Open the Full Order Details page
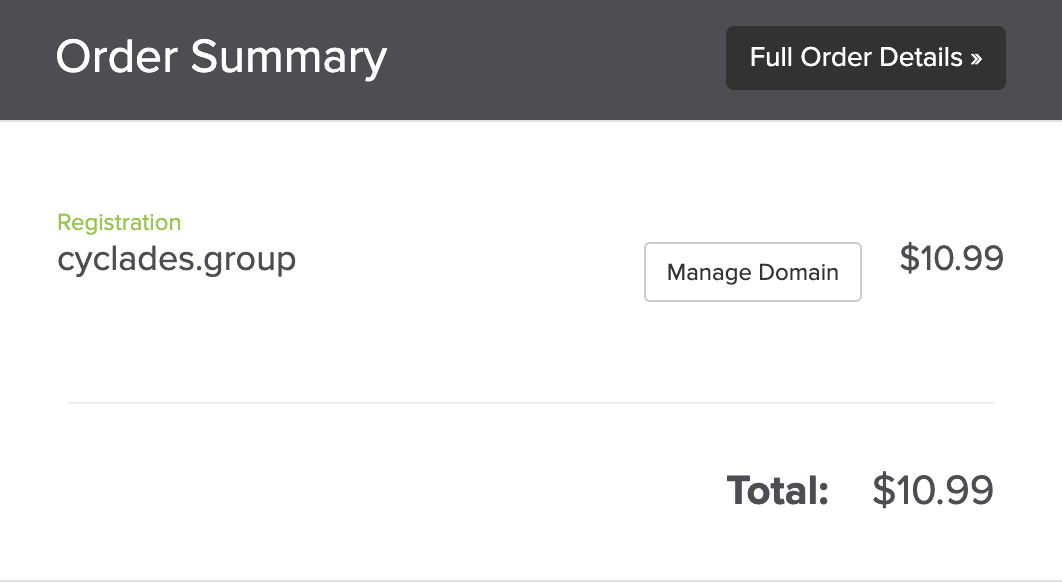Viewport: 1062px width, 582px height. click(865, 58)
